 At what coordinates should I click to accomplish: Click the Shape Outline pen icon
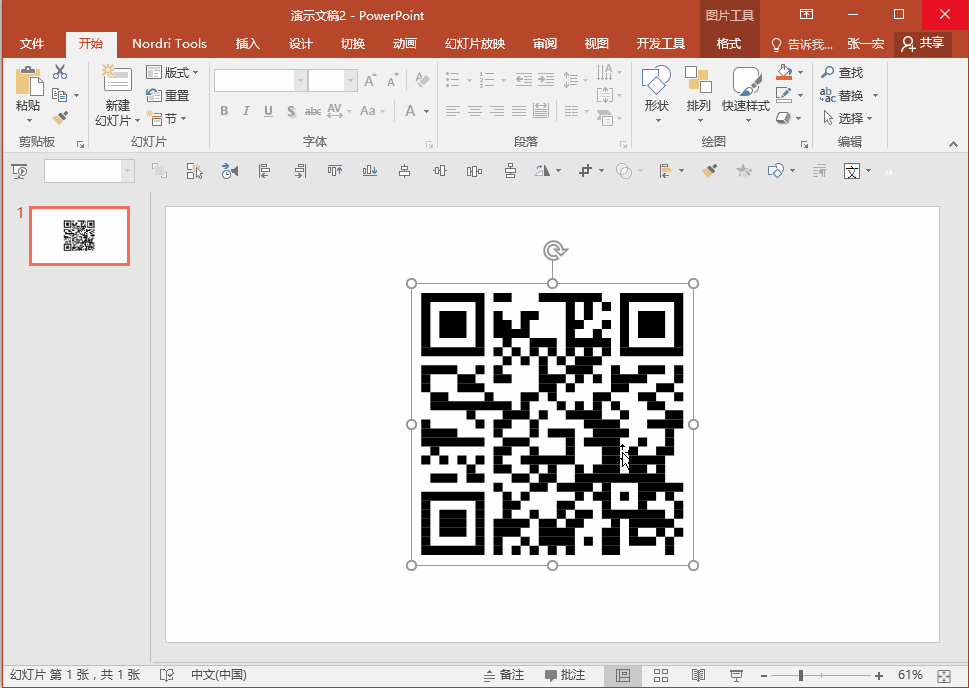tap(784, 95)
